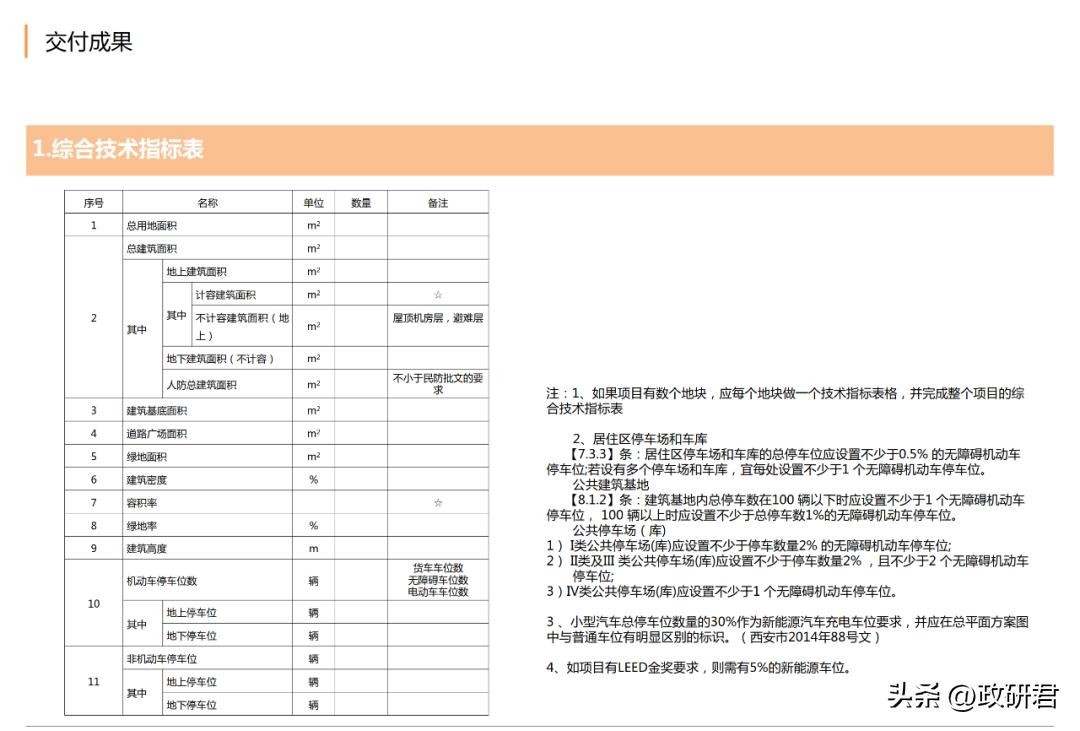The height and width of the screenshot is (731, 1080).
Task: Click the 备注 column header
Action: (x=438, y=203)
